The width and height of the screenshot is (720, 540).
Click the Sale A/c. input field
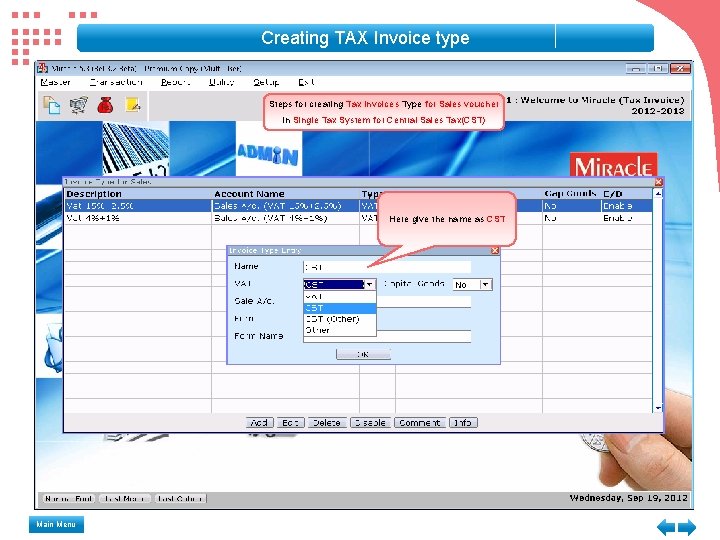pos(424,302)
